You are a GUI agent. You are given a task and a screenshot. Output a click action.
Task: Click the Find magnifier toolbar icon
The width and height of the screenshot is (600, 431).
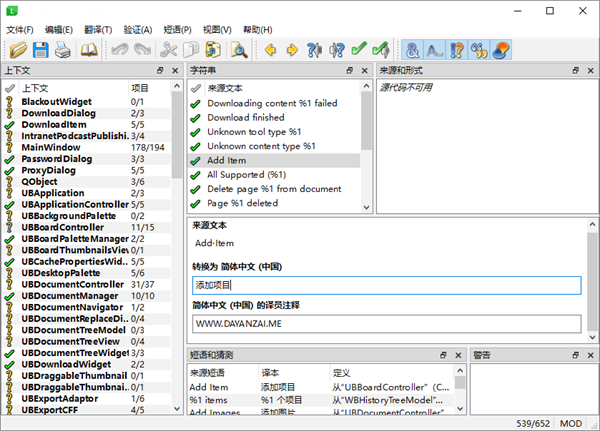(x=239, y=49)
